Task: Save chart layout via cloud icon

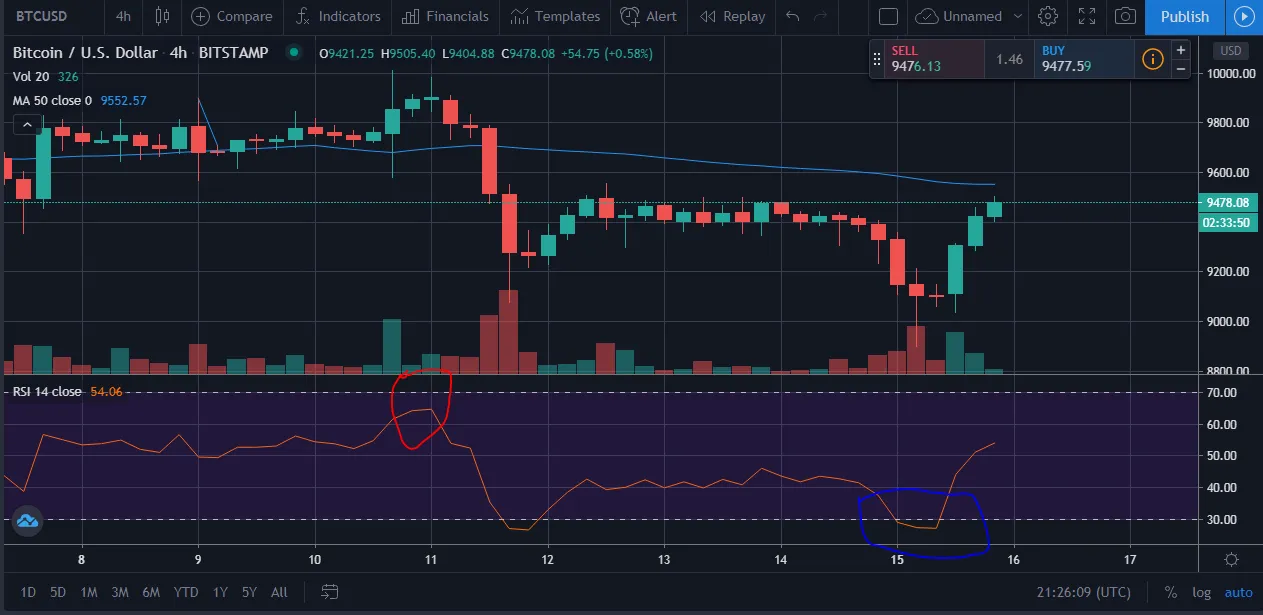Action: (927, 16)
